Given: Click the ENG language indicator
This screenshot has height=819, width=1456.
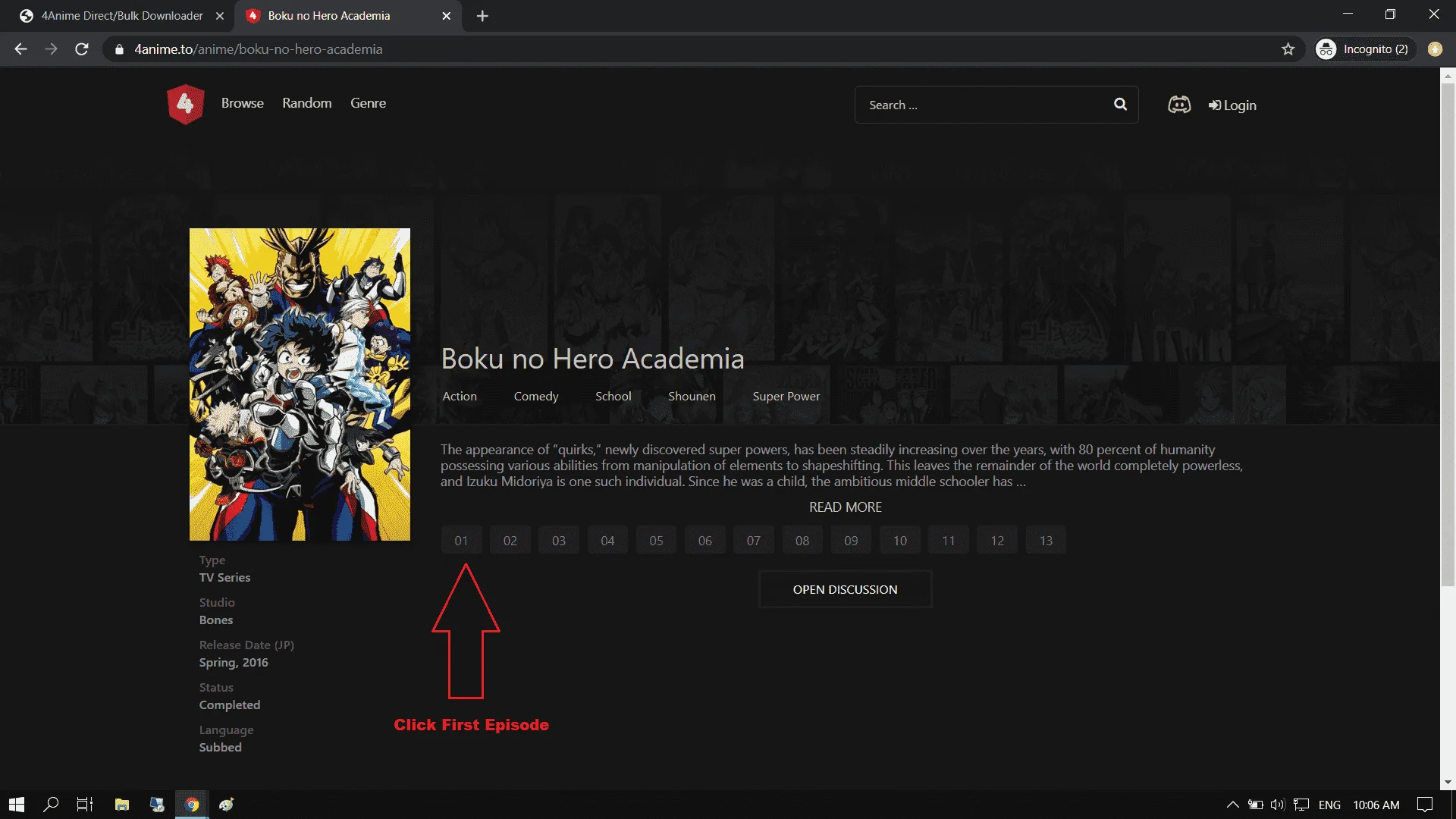Looking at the screenshot, I should coord(1329,805).
